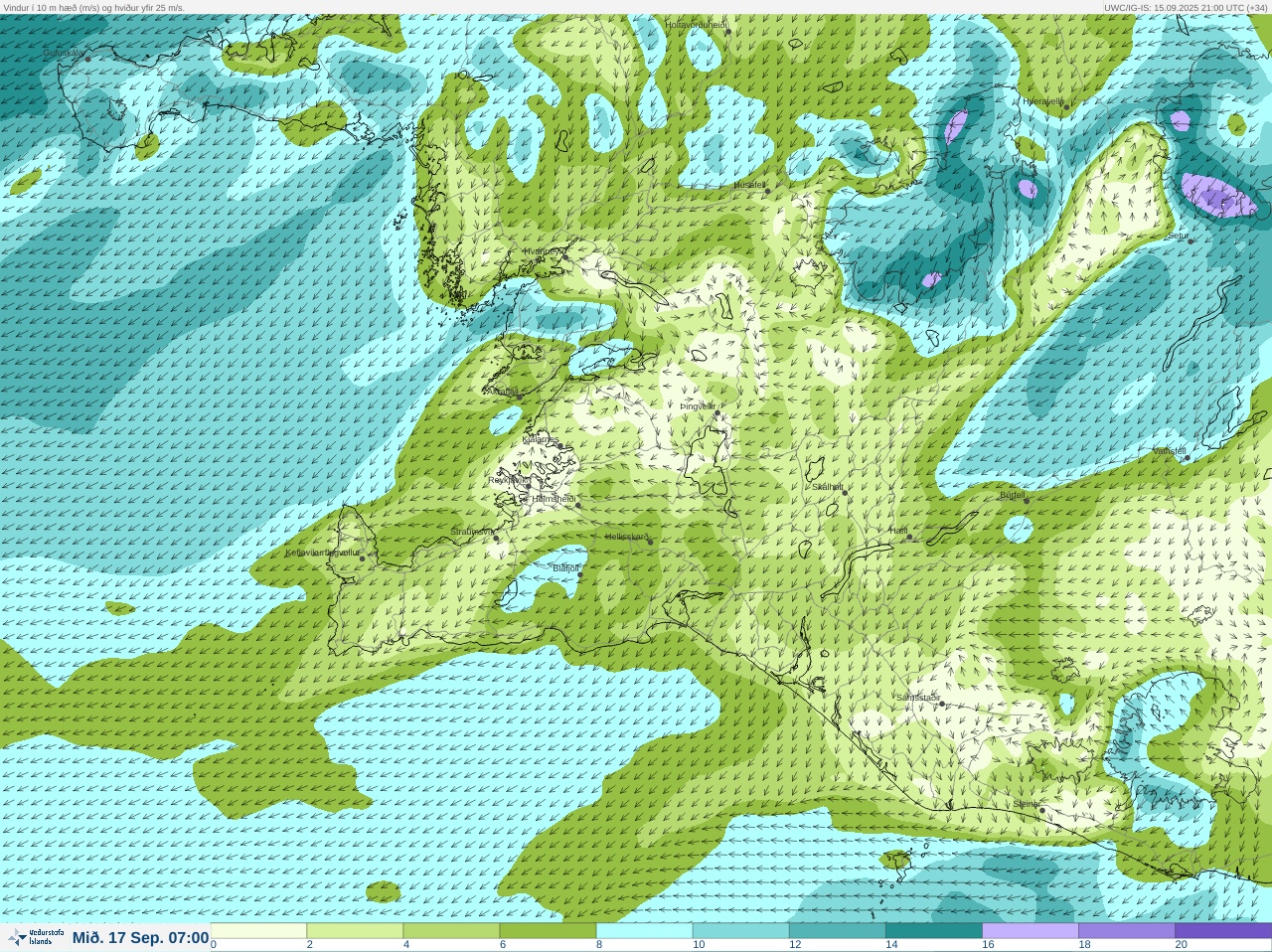
Task: Click the Holtavörðuheiði station label
Action: coord(696,24)
